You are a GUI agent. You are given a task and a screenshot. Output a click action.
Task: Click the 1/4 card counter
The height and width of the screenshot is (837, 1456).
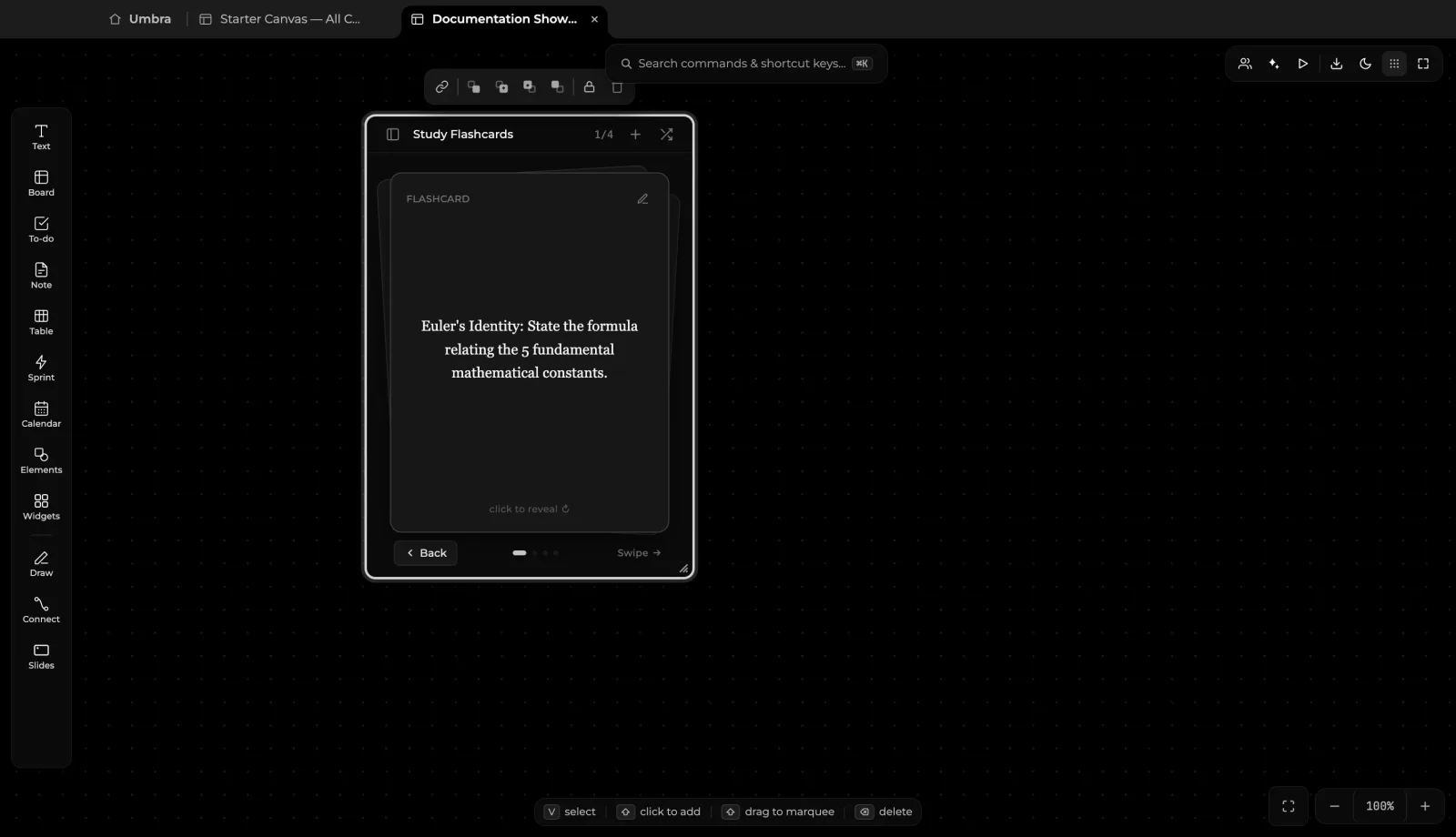click(x=603, y=134)
